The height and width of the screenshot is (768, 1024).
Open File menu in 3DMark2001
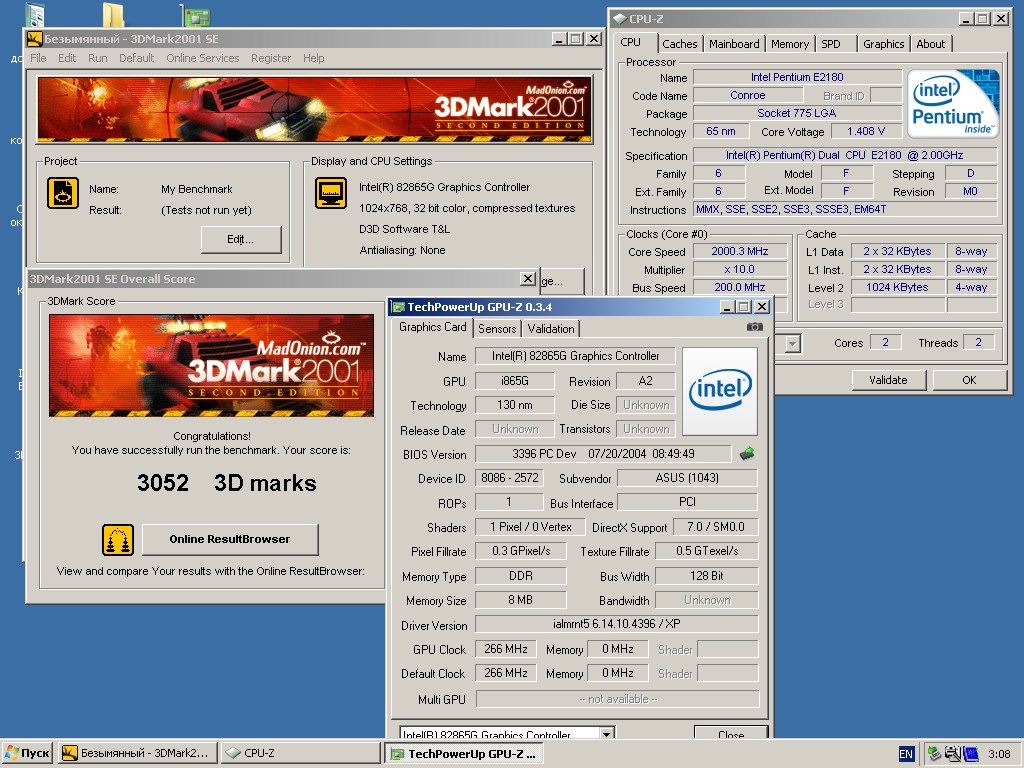(39, 58)
